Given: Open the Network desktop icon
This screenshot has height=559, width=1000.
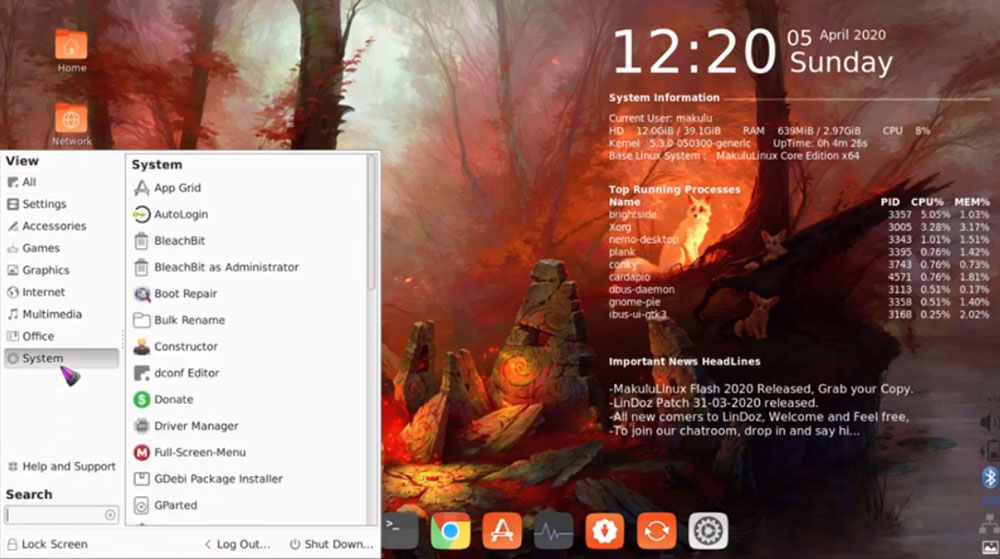Looking at the screenshot, I should (71, 119).
